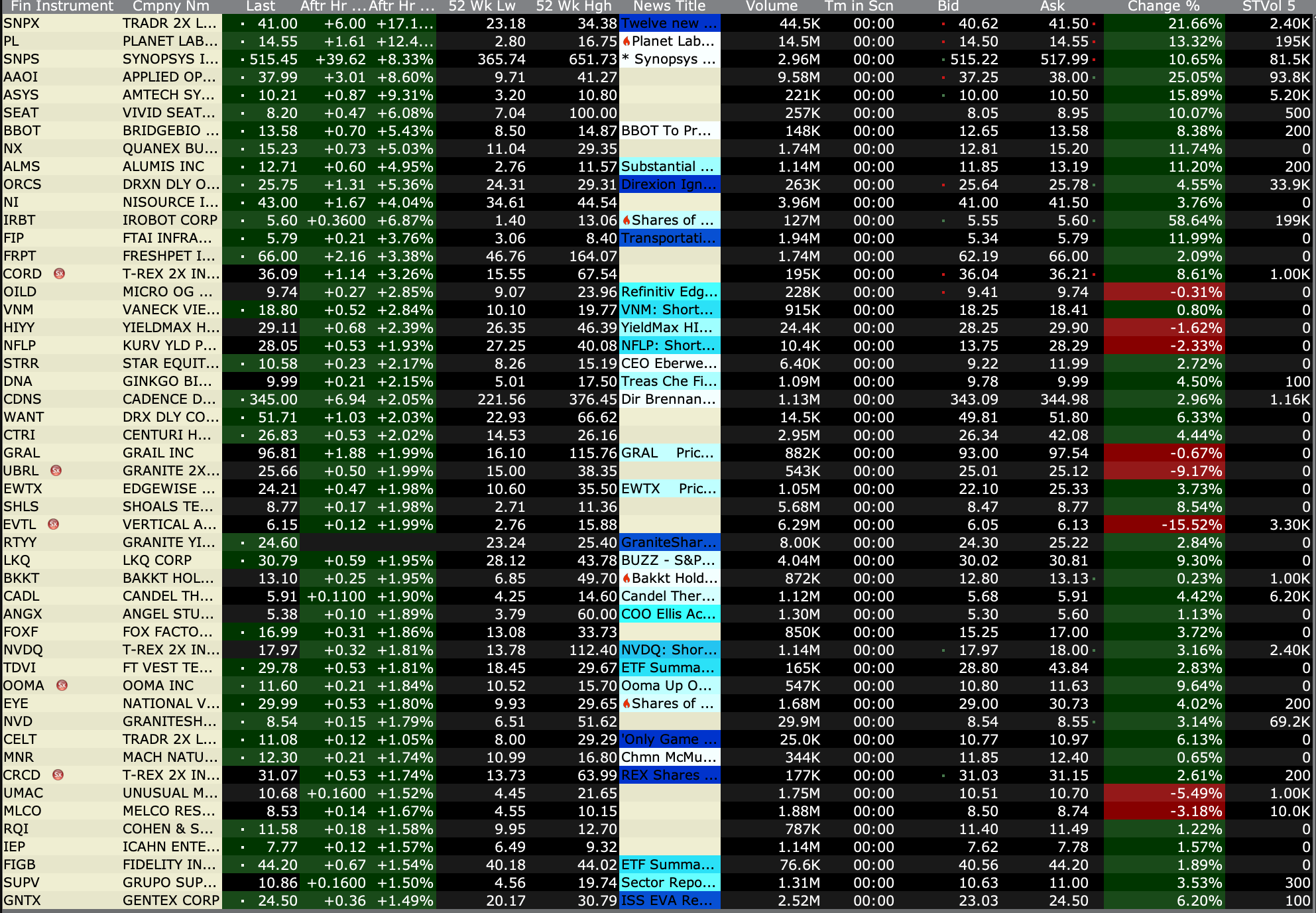The image size is (1316, 913).
Task: Click the flame icon in IRBT news cell
Action: click(x=626, y=220)
